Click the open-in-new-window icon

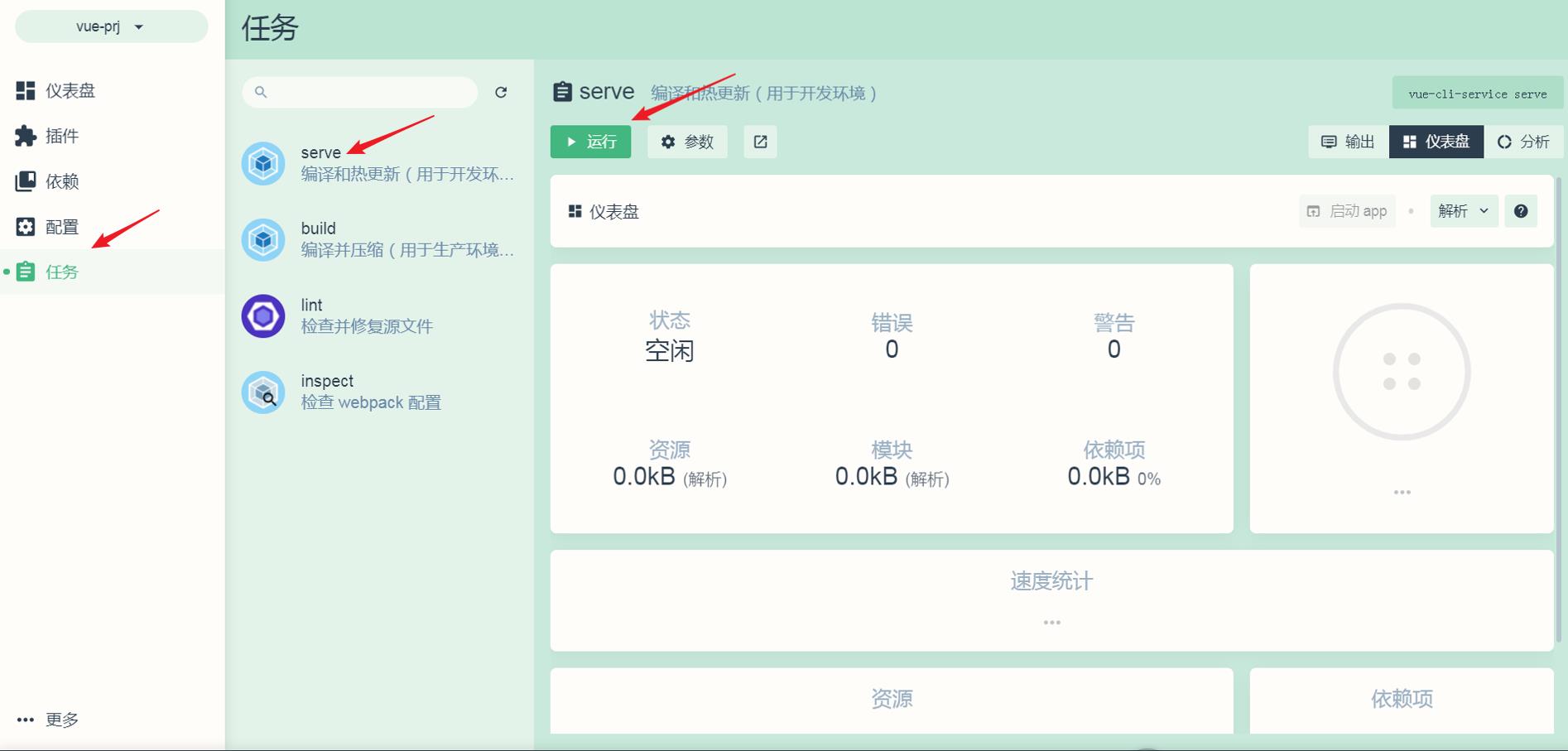coord(760,142)
